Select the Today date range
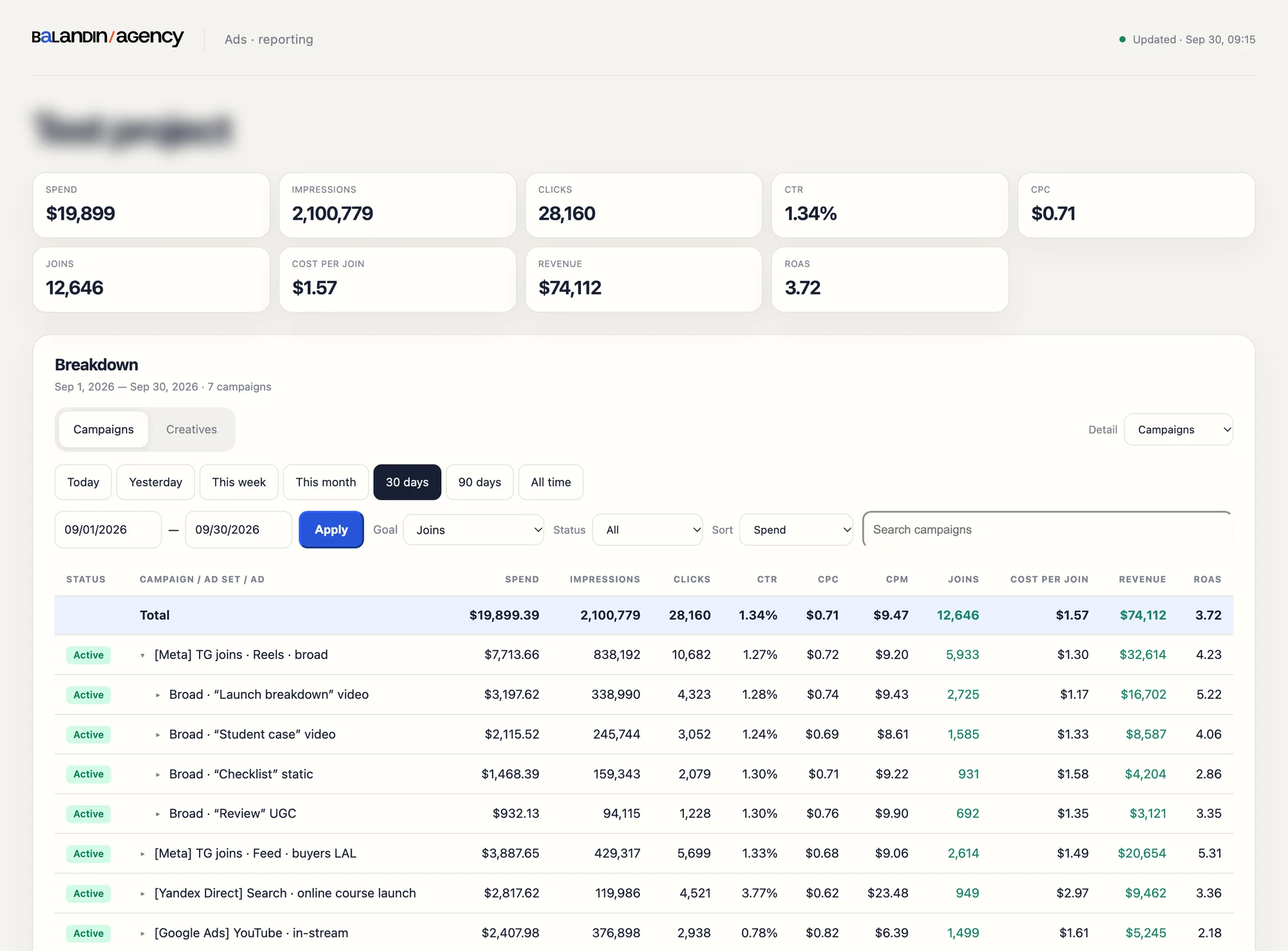1288x951 pixels. coord(83,482)
